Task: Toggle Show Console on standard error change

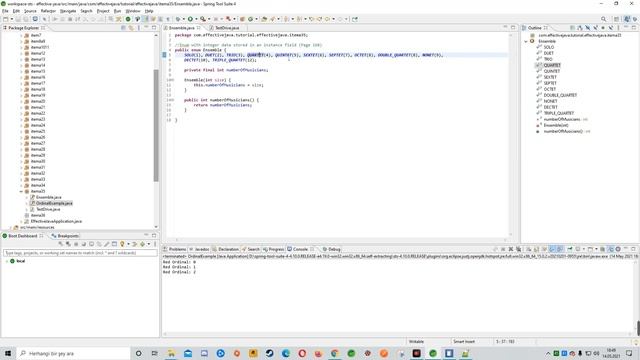Action: [560, 249]
